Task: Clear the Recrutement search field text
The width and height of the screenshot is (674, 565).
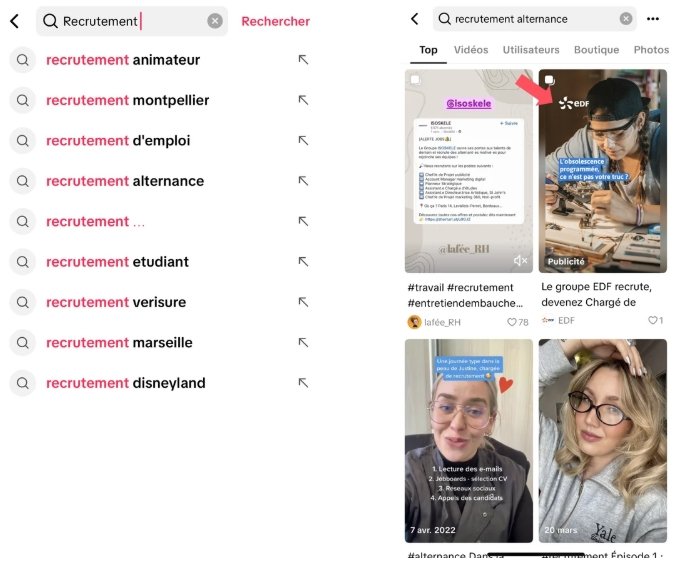Action: tap(215, 21)
